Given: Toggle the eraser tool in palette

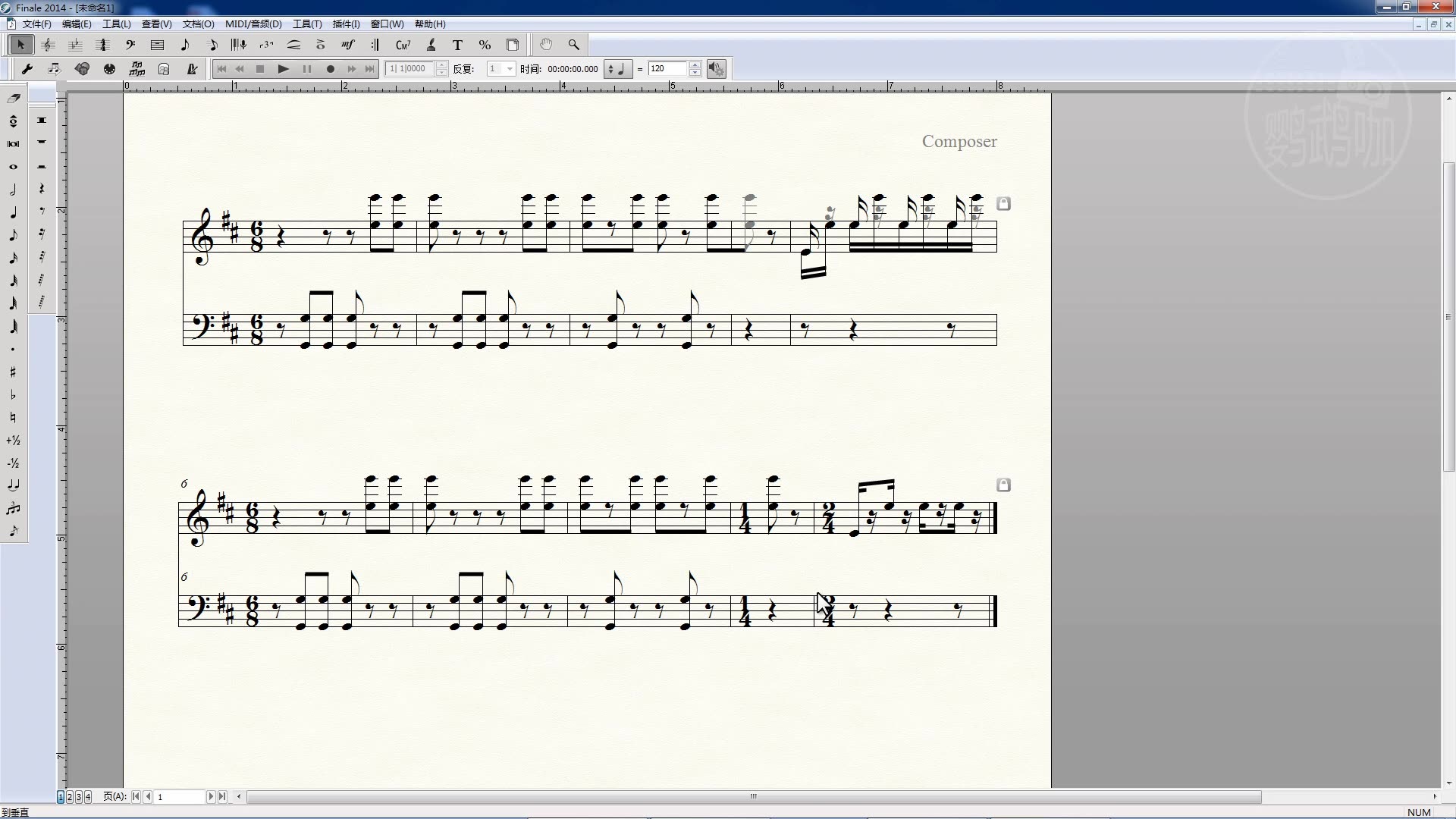Looking at the screenshot, I should pyautogui.click(x=13, y=99).
